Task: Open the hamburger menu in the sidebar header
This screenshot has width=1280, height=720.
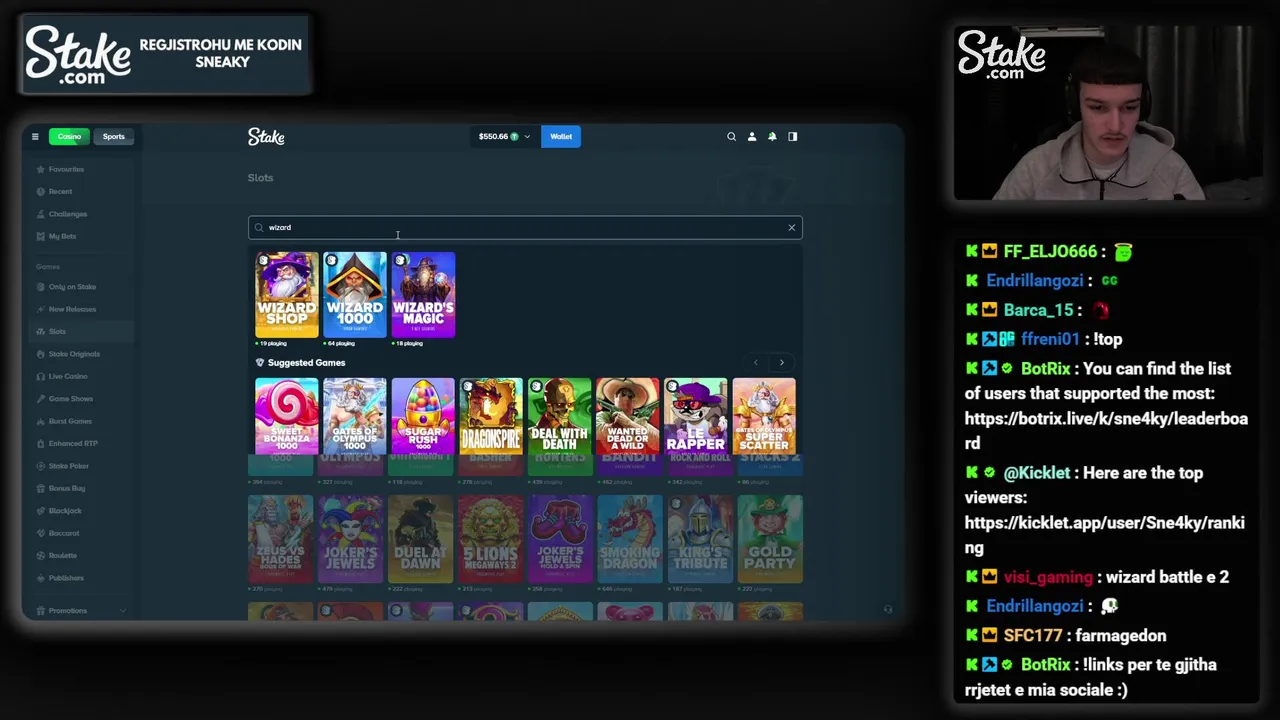Action: coord(35,137)
